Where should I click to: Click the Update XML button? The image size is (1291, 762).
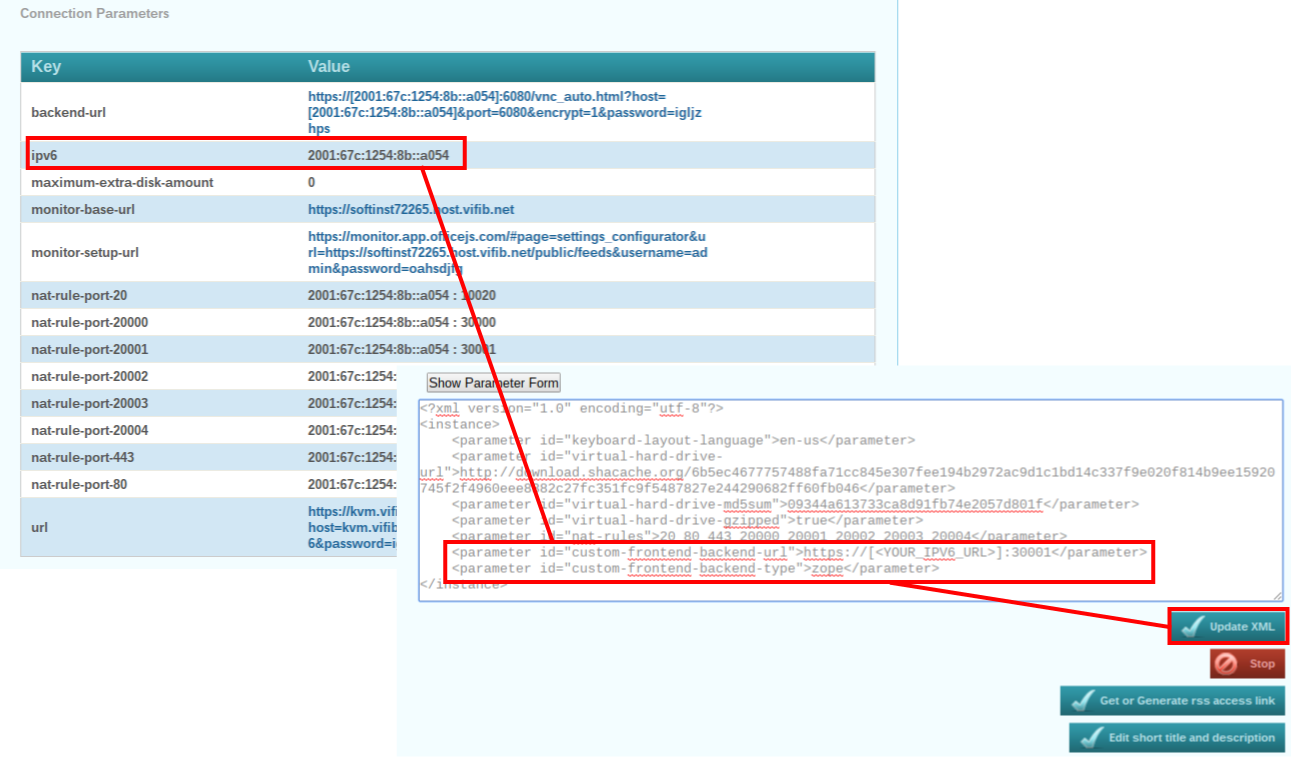coord(1228,626)
